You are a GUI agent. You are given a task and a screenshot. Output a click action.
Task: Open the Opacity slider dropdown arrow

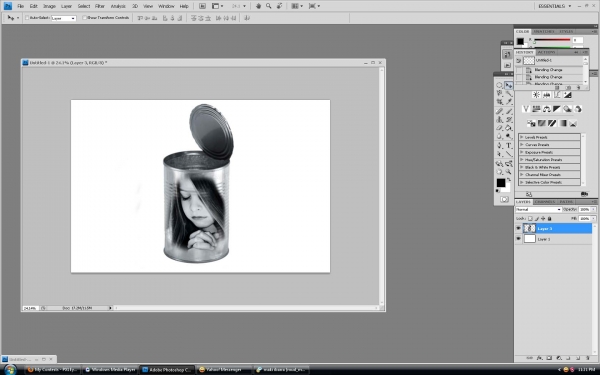pyautogui.click(x=593, y=209)
